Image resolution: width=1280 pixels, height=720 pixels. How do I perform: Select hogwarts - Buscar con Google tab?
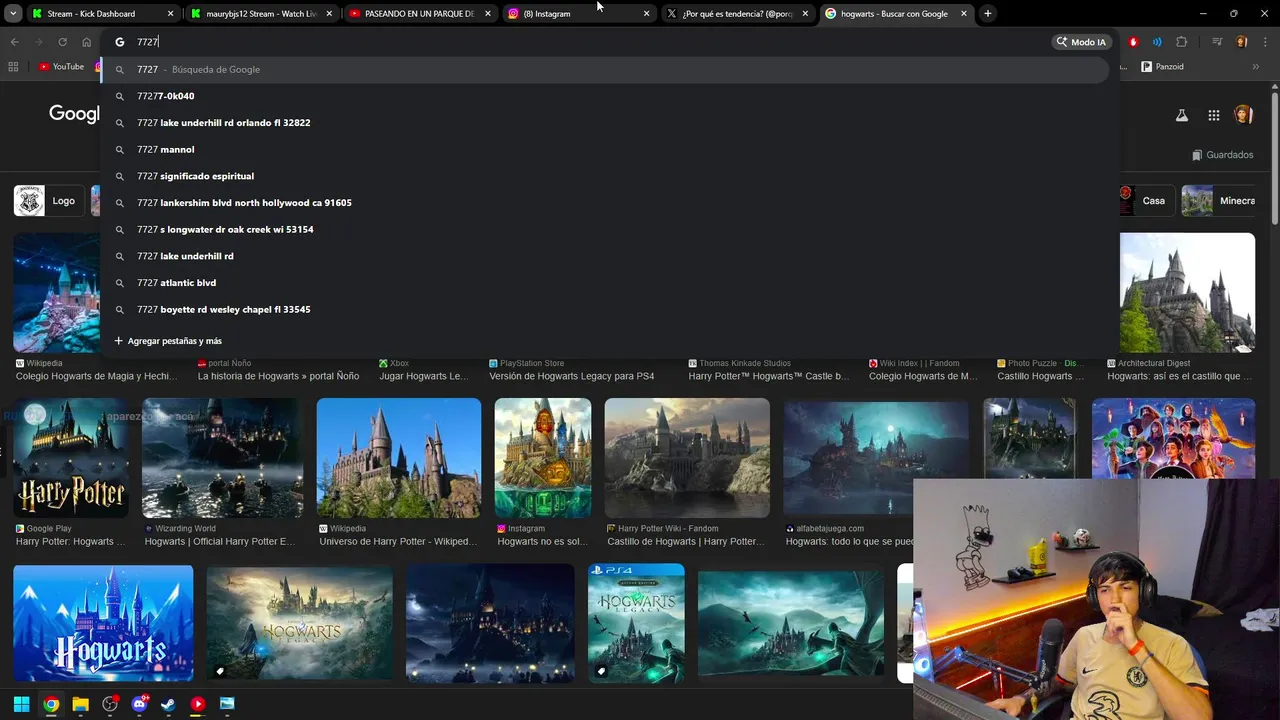pos(897,14)
